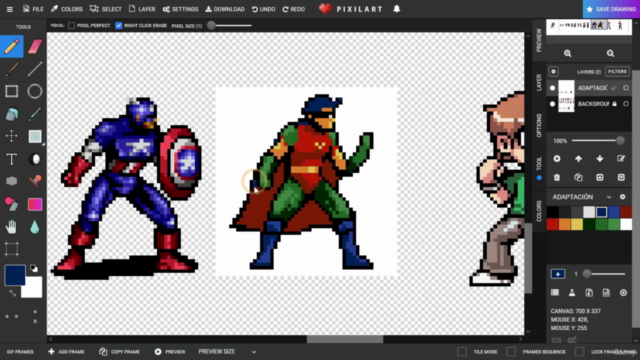Choose the Gradient tool
Screen dimensions: 640x360
click(x=35, y=204)
